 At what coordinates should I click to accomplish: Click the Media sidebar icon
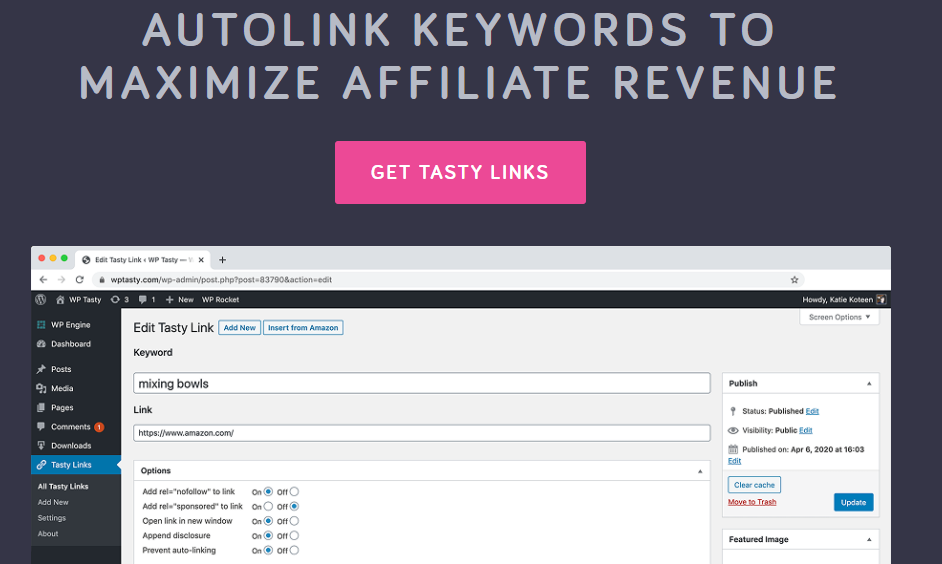(41, 389)
